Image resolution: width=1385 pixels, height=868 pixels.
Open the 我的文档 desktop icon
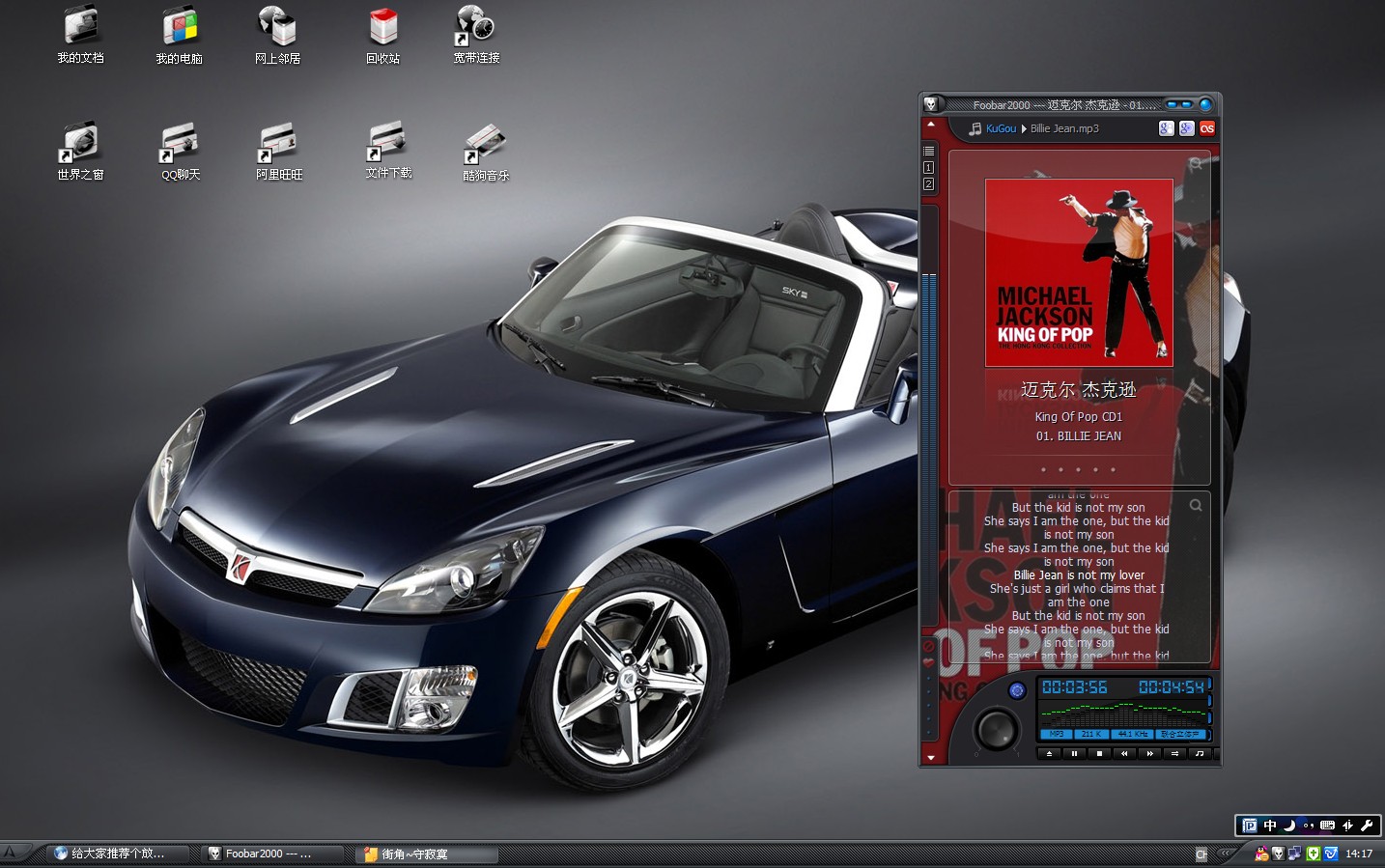coord(80,34)
